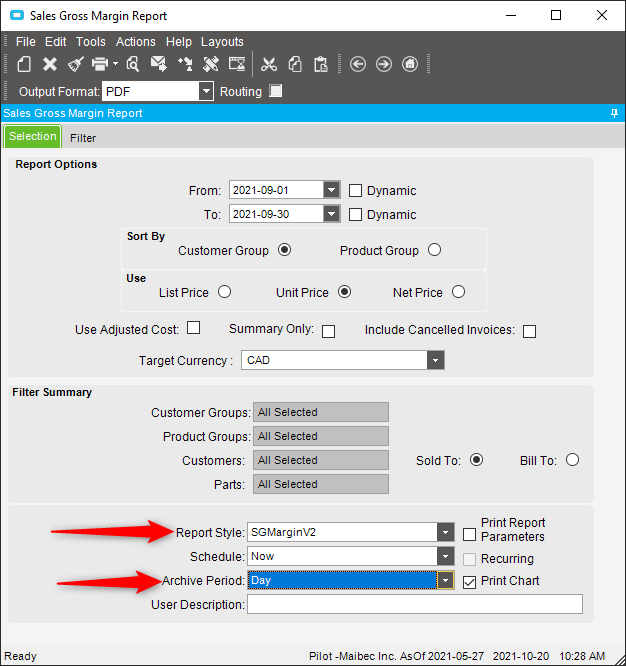The width and height of the screenshot is (626, 666).
Task: Select Product Group sort option
Action: click(x=434, y=250)
